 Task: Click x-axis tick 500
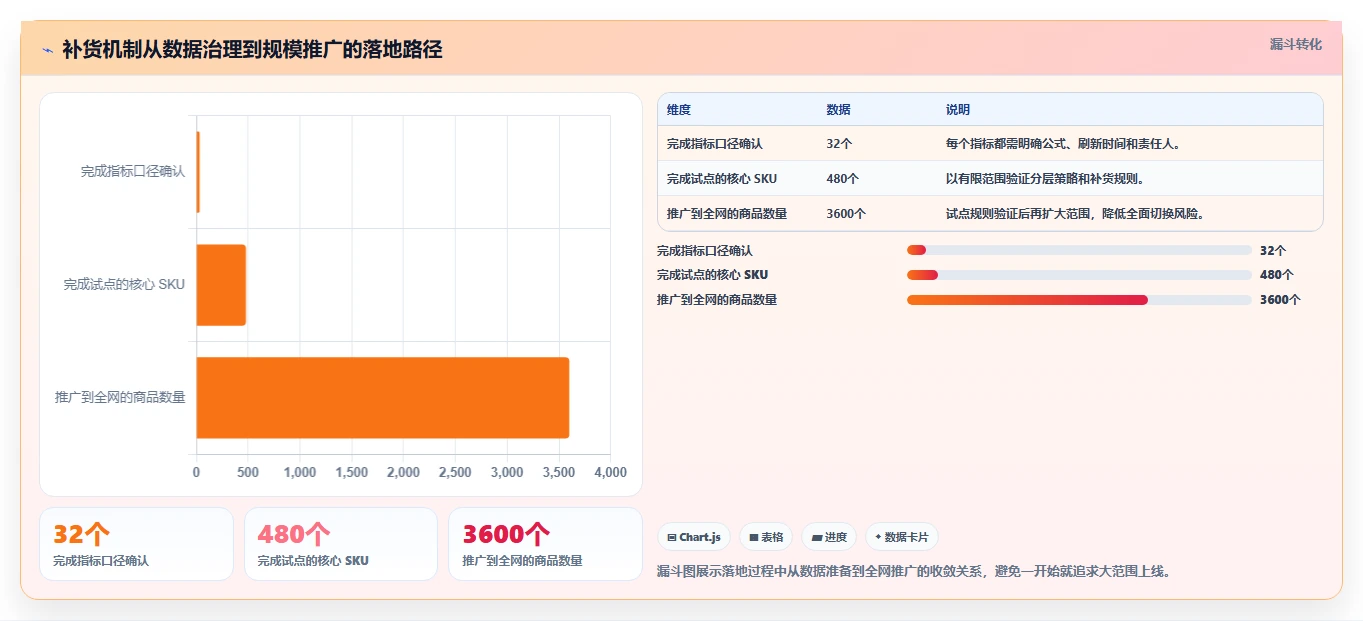(248, 473)
